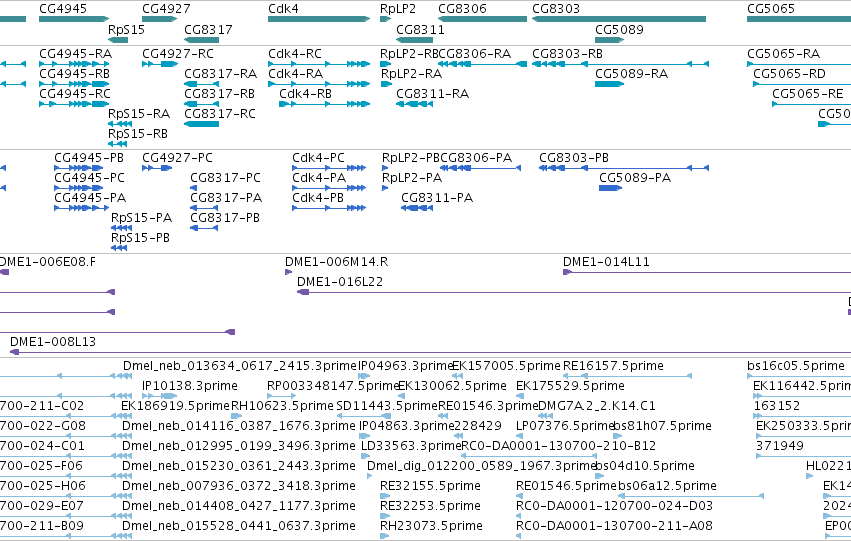Select protein CG4945-PC
The width and height of the screenshot is (851, 541).
coord(79,188)
